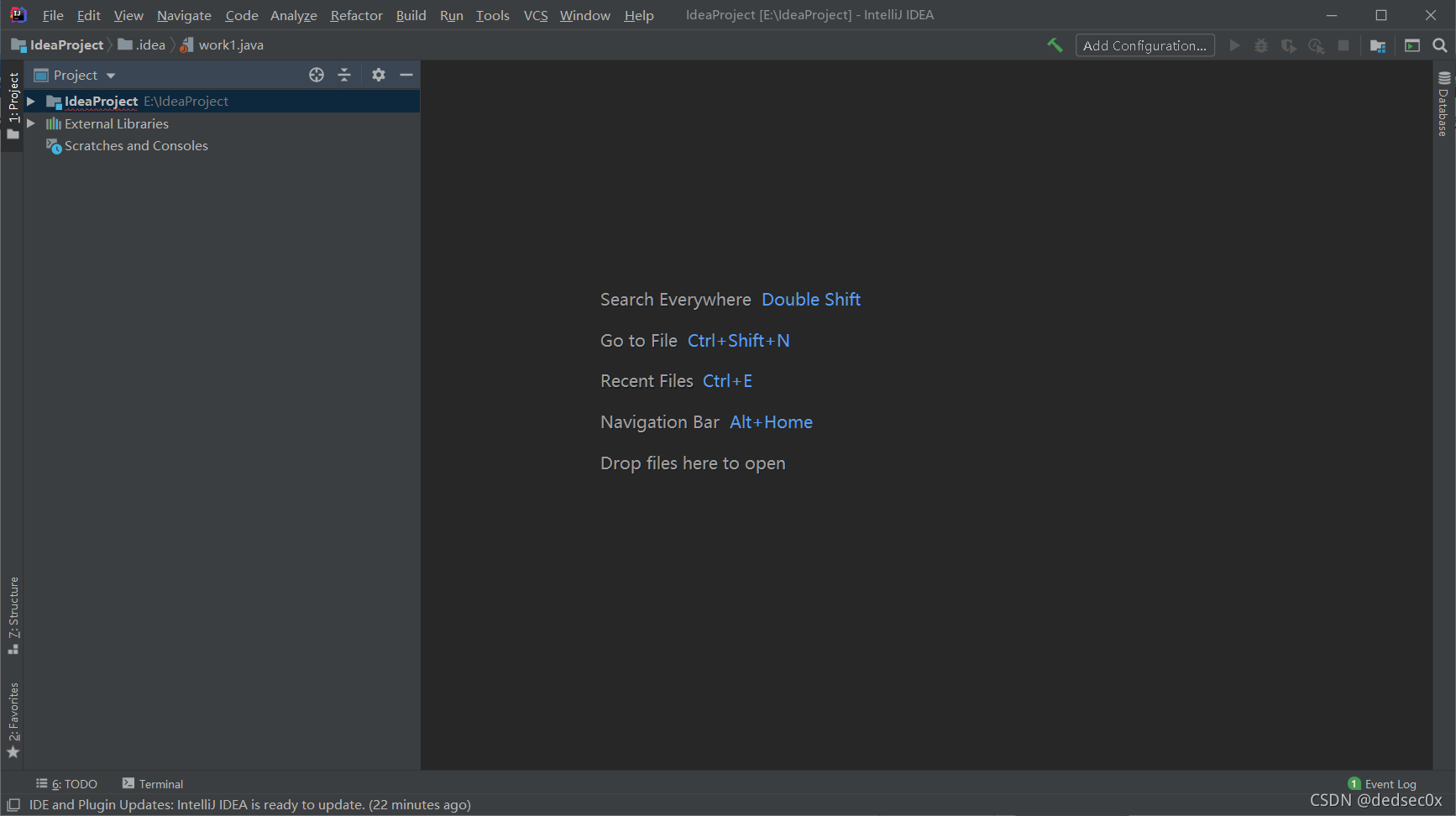This screenshot has height=816, width=1456.
Task: Open the Project view dropdown
Action: click(x=74, y=75)
